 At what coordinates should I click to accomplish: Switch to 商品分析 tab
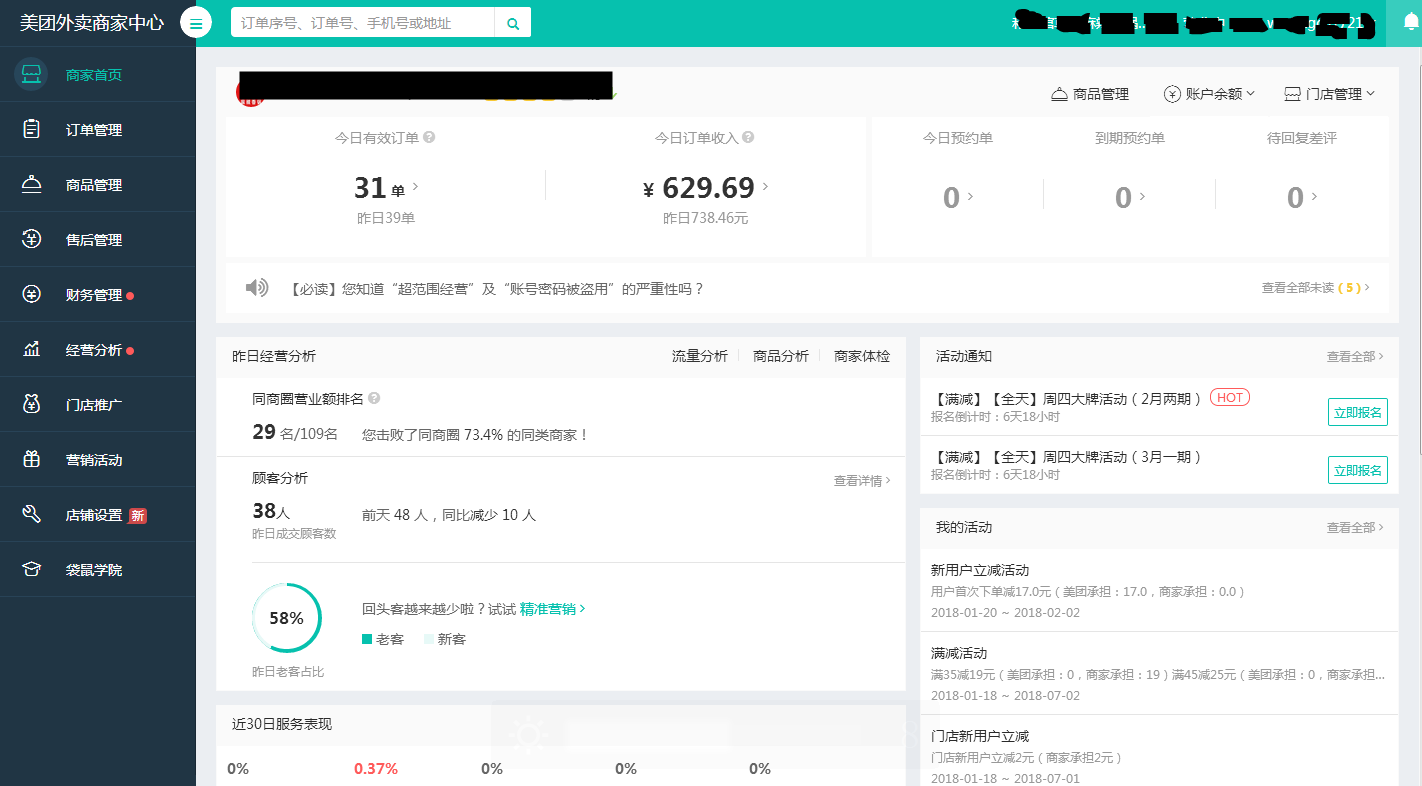pyautogui.click(x=781, y=356)
